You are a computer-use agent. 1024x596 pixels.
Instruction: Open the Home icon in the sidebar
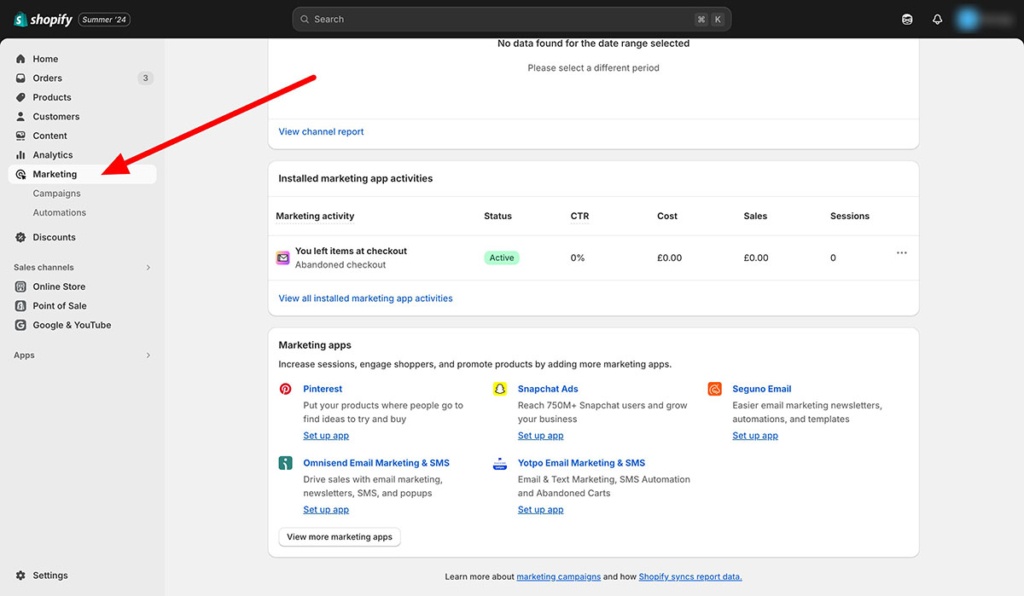[x=22, y=58]
